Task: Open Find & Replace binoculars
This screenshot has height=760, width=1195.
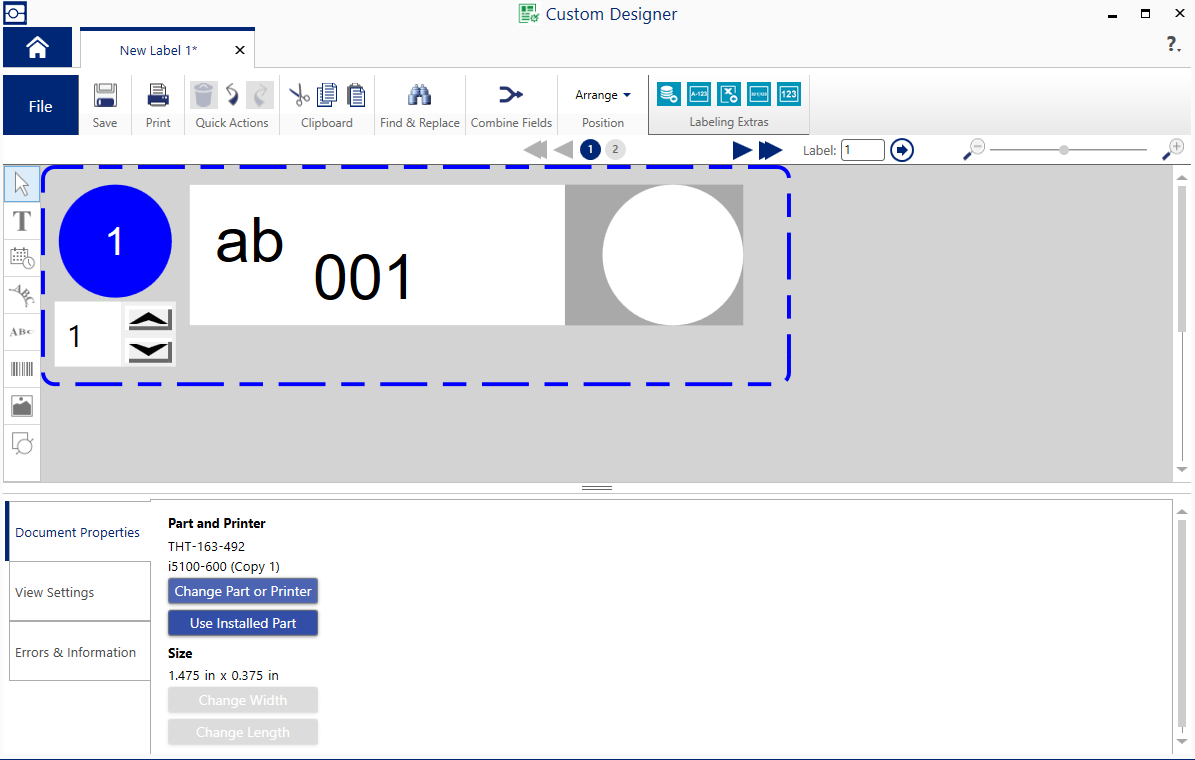Action: point(419,96)
